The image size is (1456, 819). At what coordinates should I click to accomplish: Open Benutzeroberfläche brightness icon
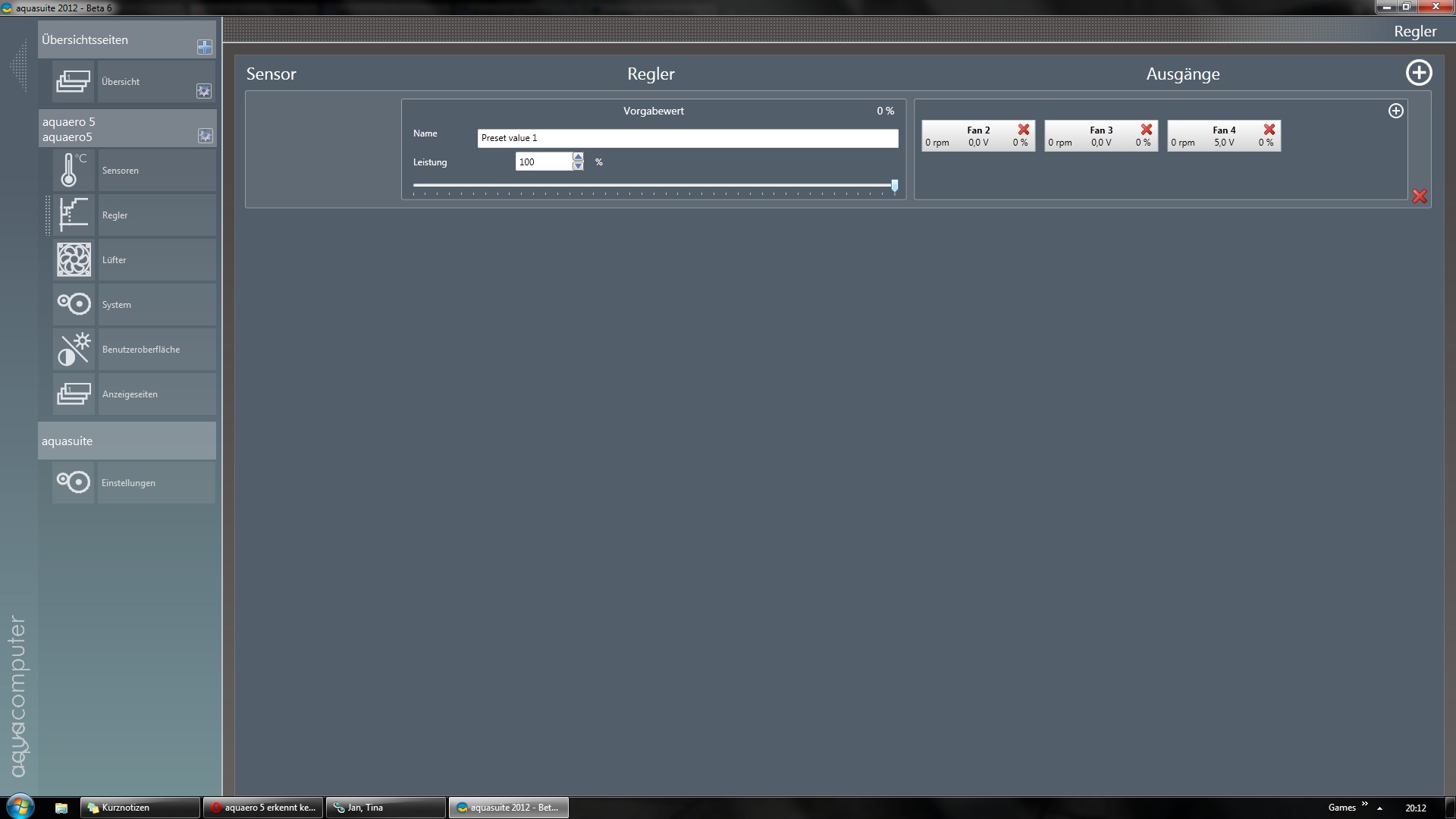point(74,349)
